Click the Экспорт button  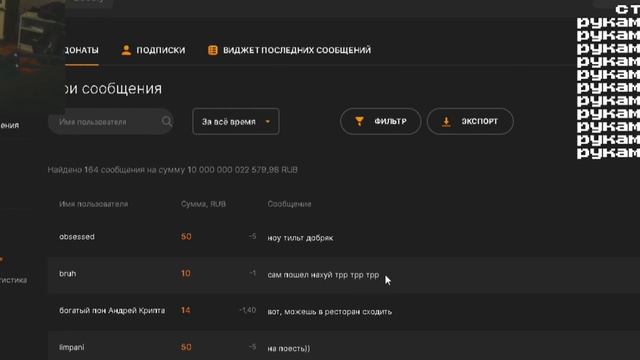coord(470,121)
